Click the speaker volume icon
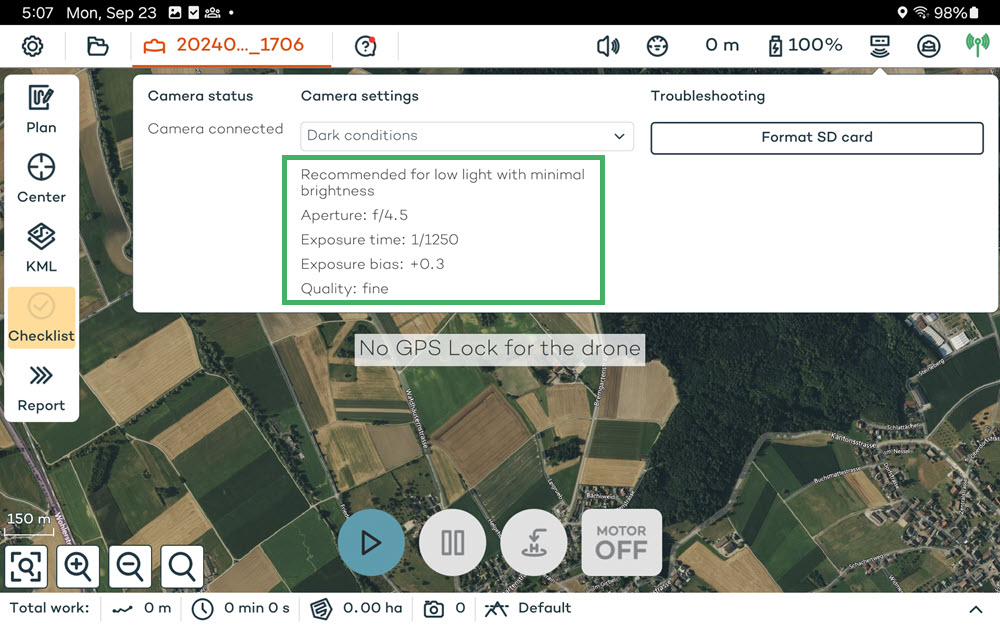This screenshot has height=625, width=1000. (607, 45)
